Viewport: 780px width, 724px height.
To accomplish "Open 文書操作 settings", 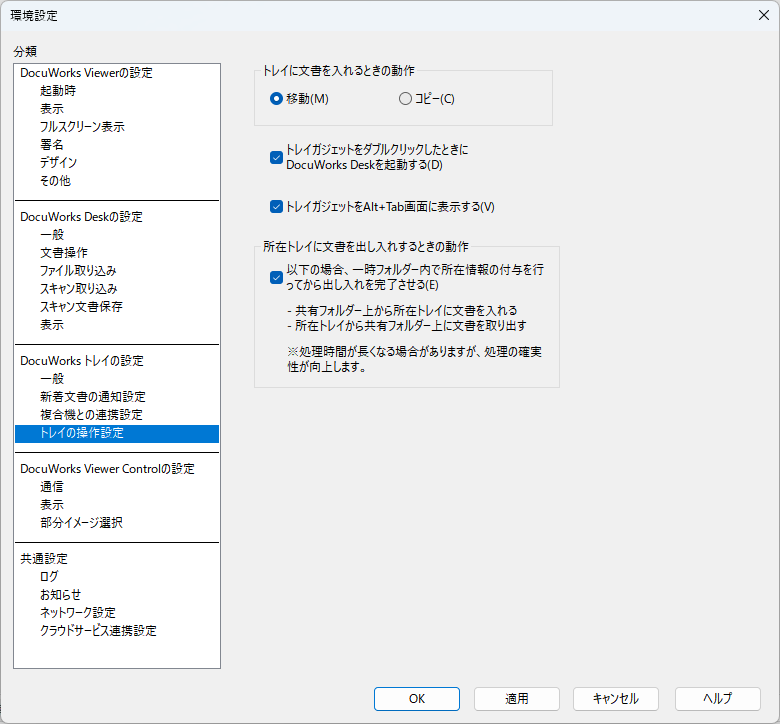I will point(64,252).
